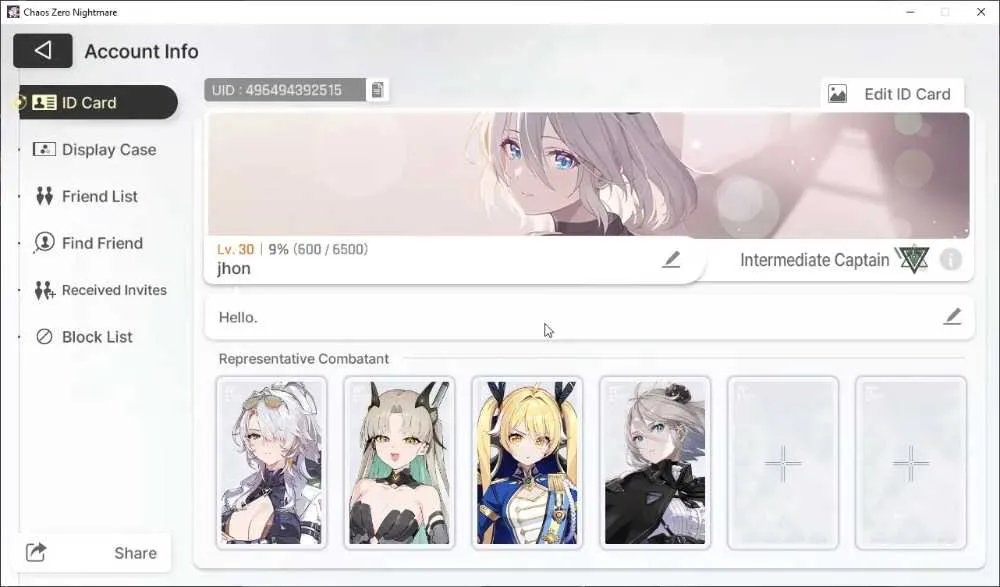Open the Friend List section
The width and height of the screenshot is (1000, 587).
pos(86,197)
